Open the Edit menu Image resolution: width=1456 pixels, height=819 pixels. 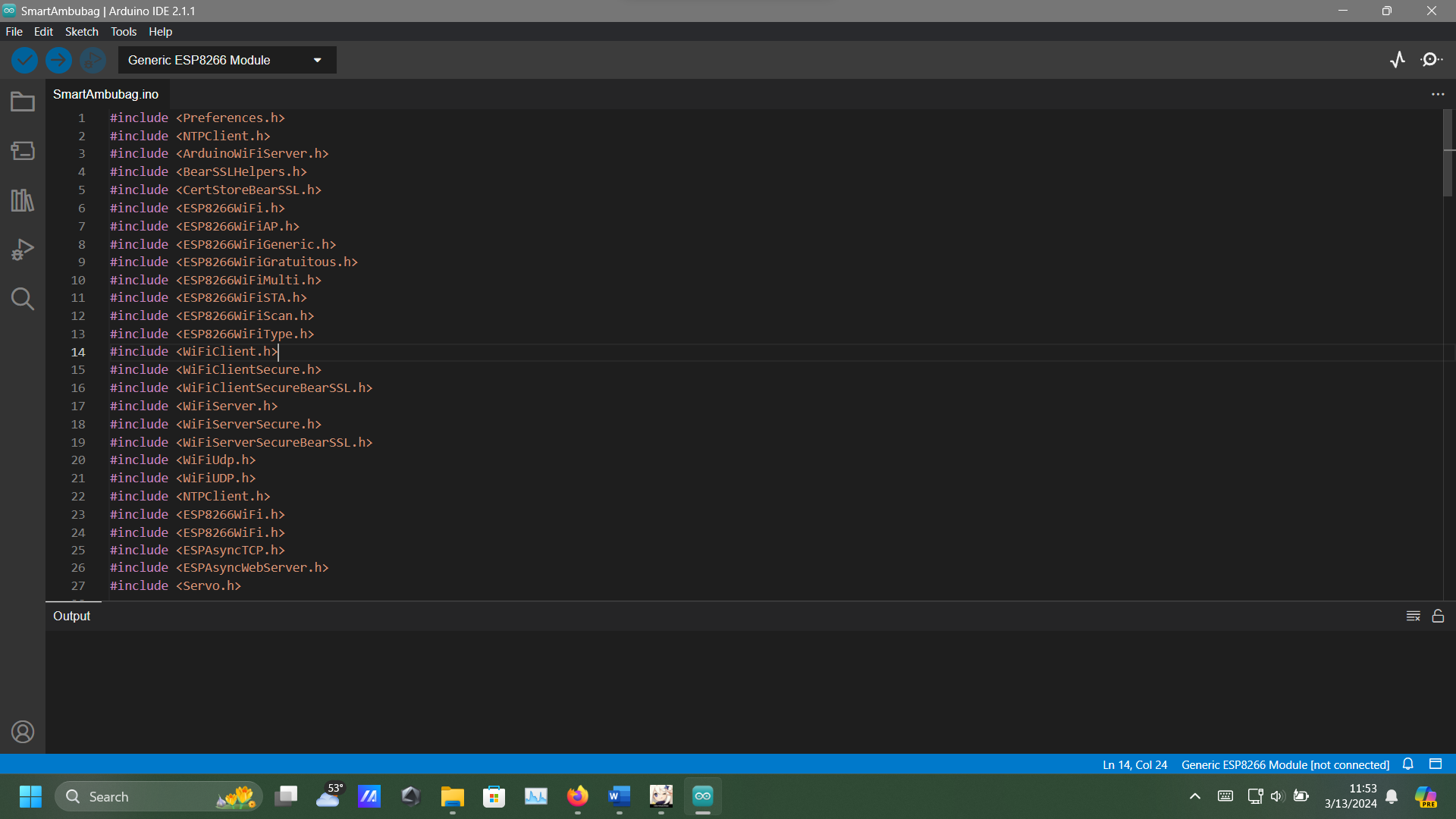pos(43,32)
